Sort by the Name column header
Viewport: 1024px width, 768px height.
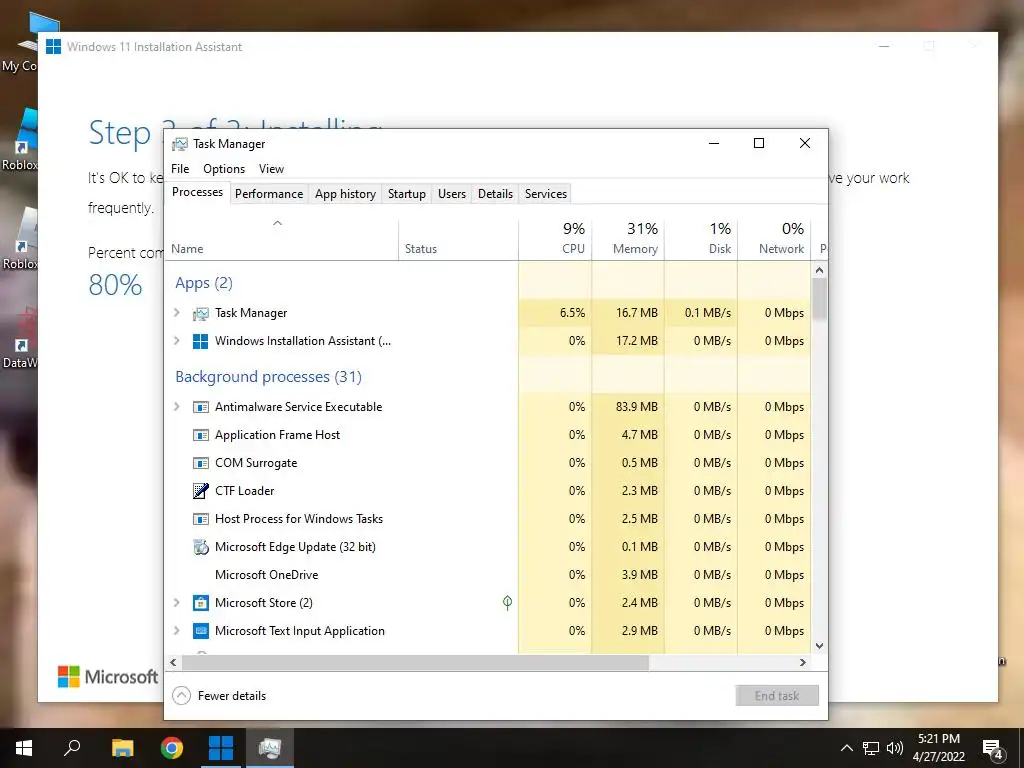coord(281,240)
